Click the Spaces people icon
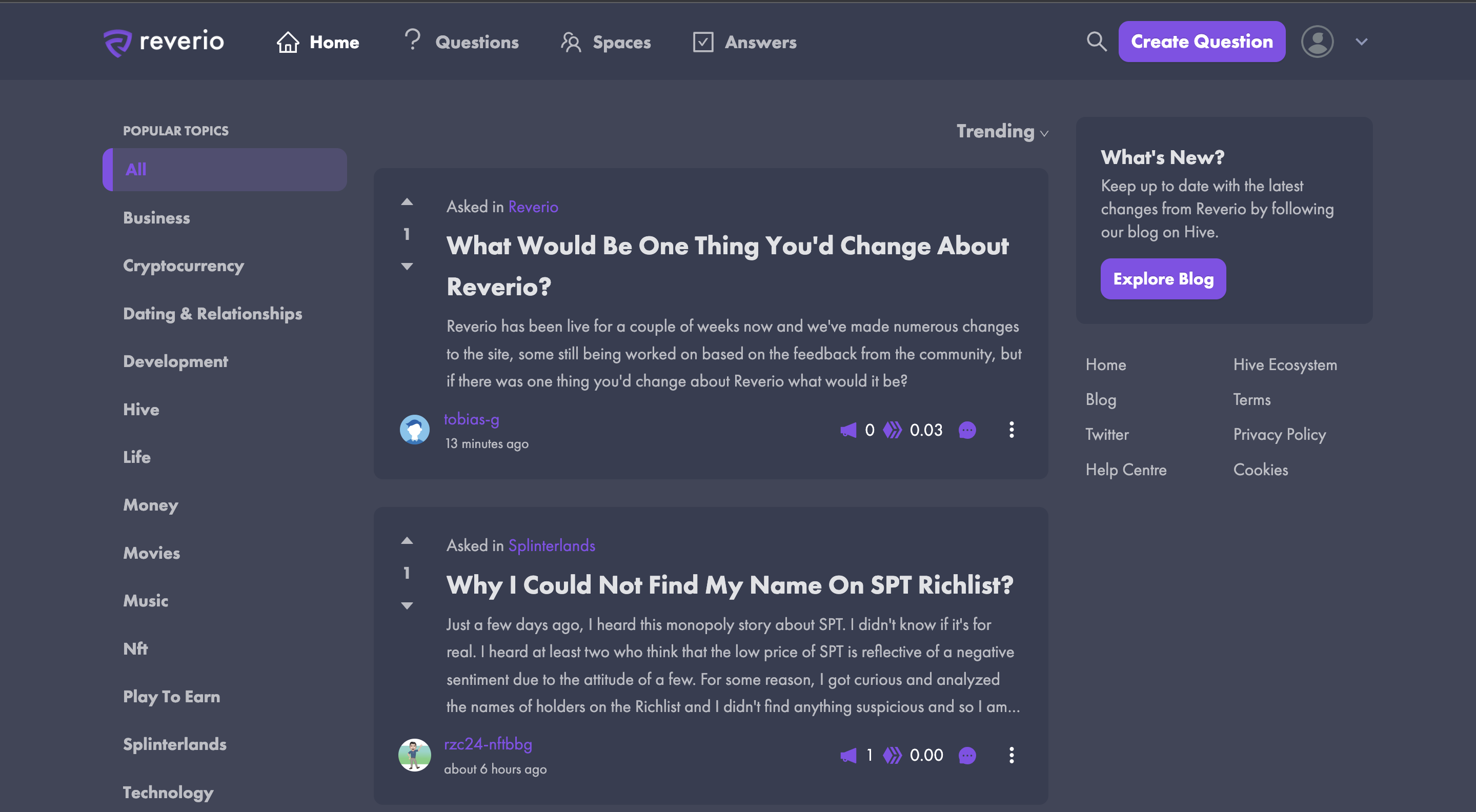1476x812 pixels. coord(571,42)
